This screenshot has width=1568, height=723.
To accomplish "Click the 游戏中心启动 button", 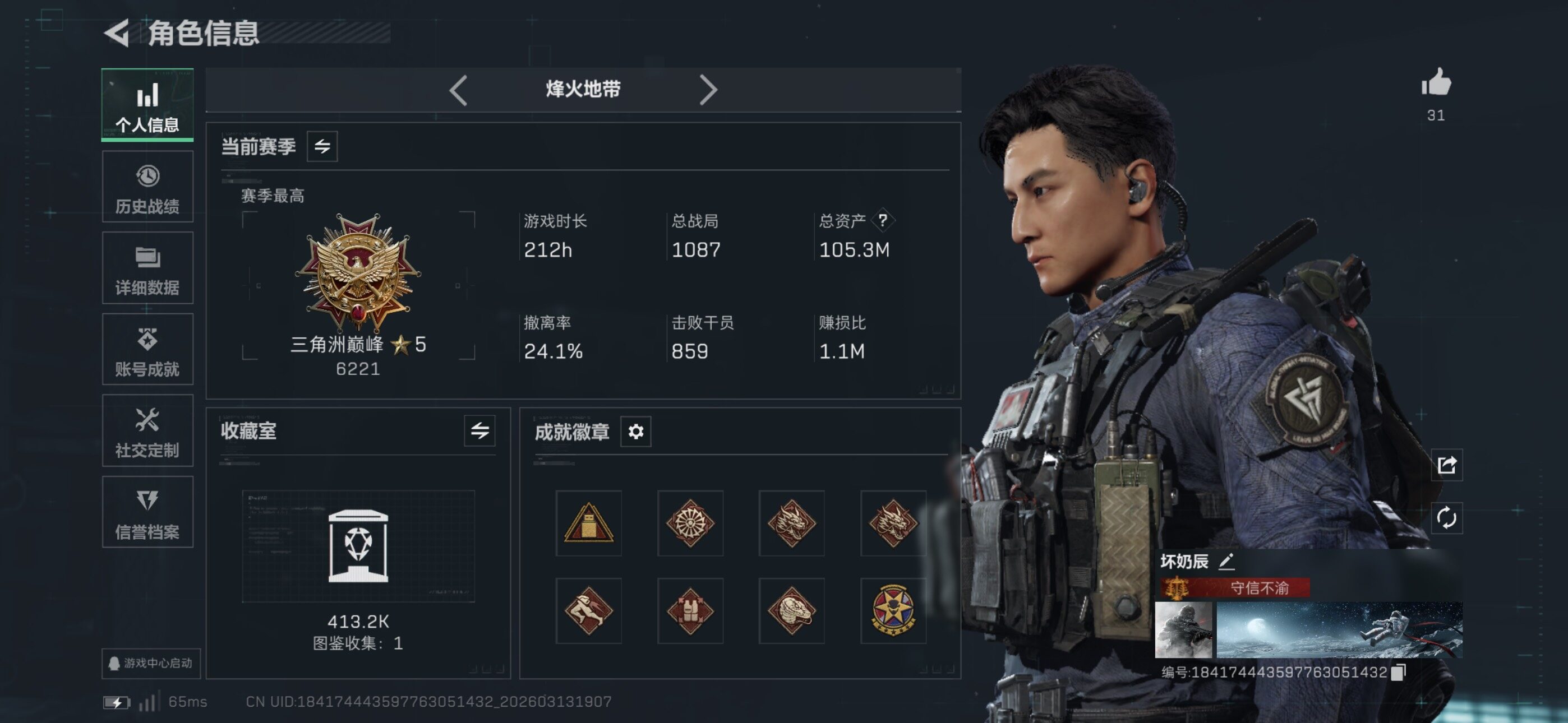I will [151, 662].
